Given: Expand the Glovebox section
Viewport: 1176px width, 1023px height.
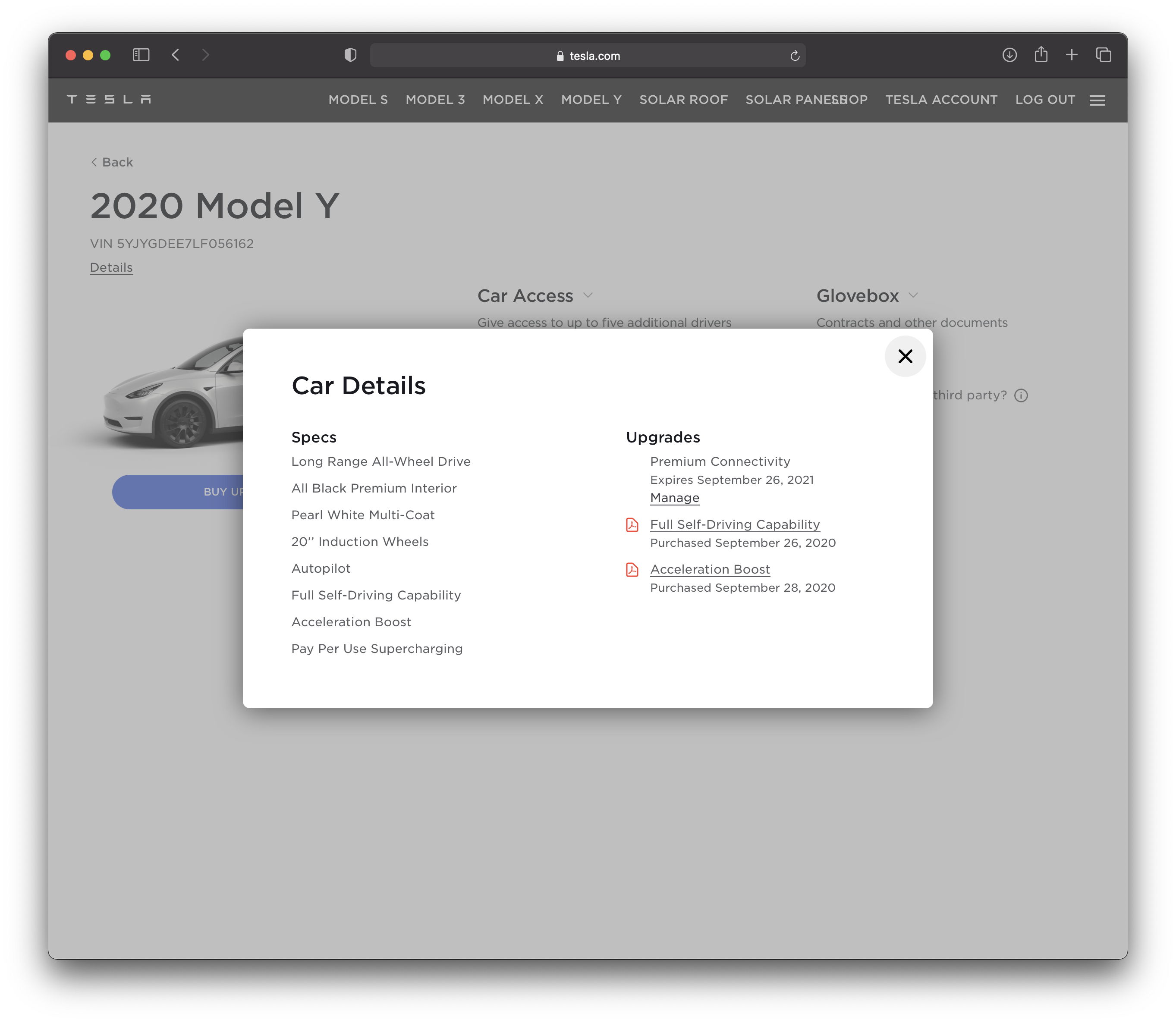Looking at the screenshot, I should pyautogui.click(x=913, y=296).
